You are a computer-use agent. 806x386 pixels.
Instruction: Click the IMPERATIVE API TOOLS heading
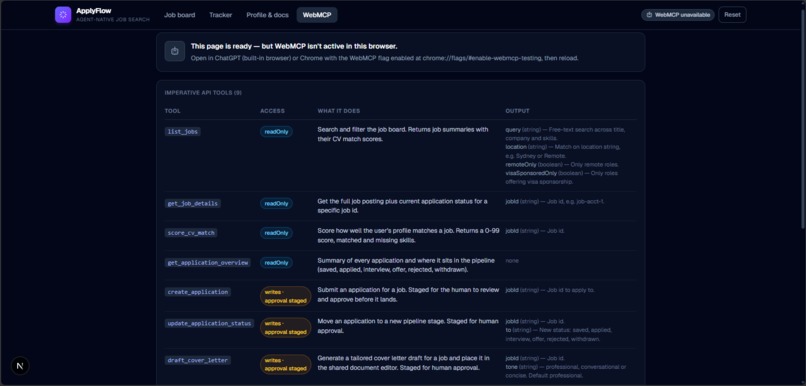point(203,93)
